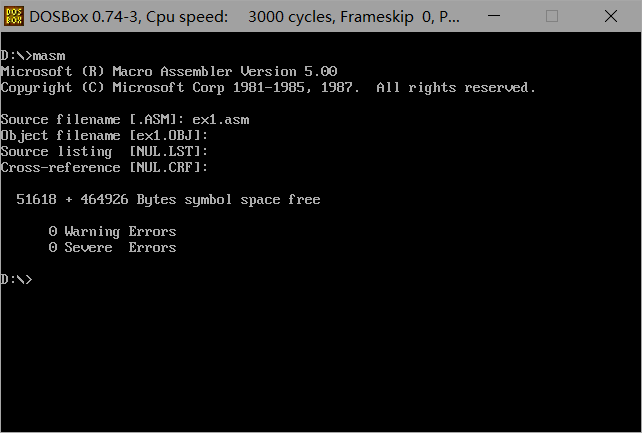Click the number 464926 in output
The image size is (642, 433).
coord(104,199)
